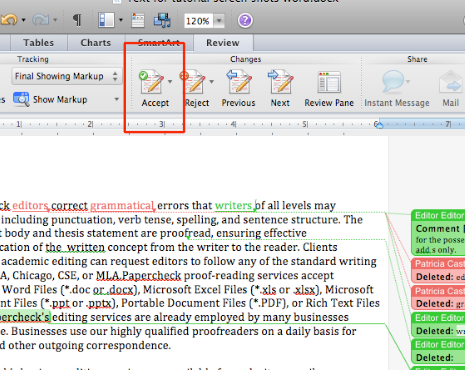
Task: Expand the Show Markup dropdown arrow
Action: coord(117,99)
